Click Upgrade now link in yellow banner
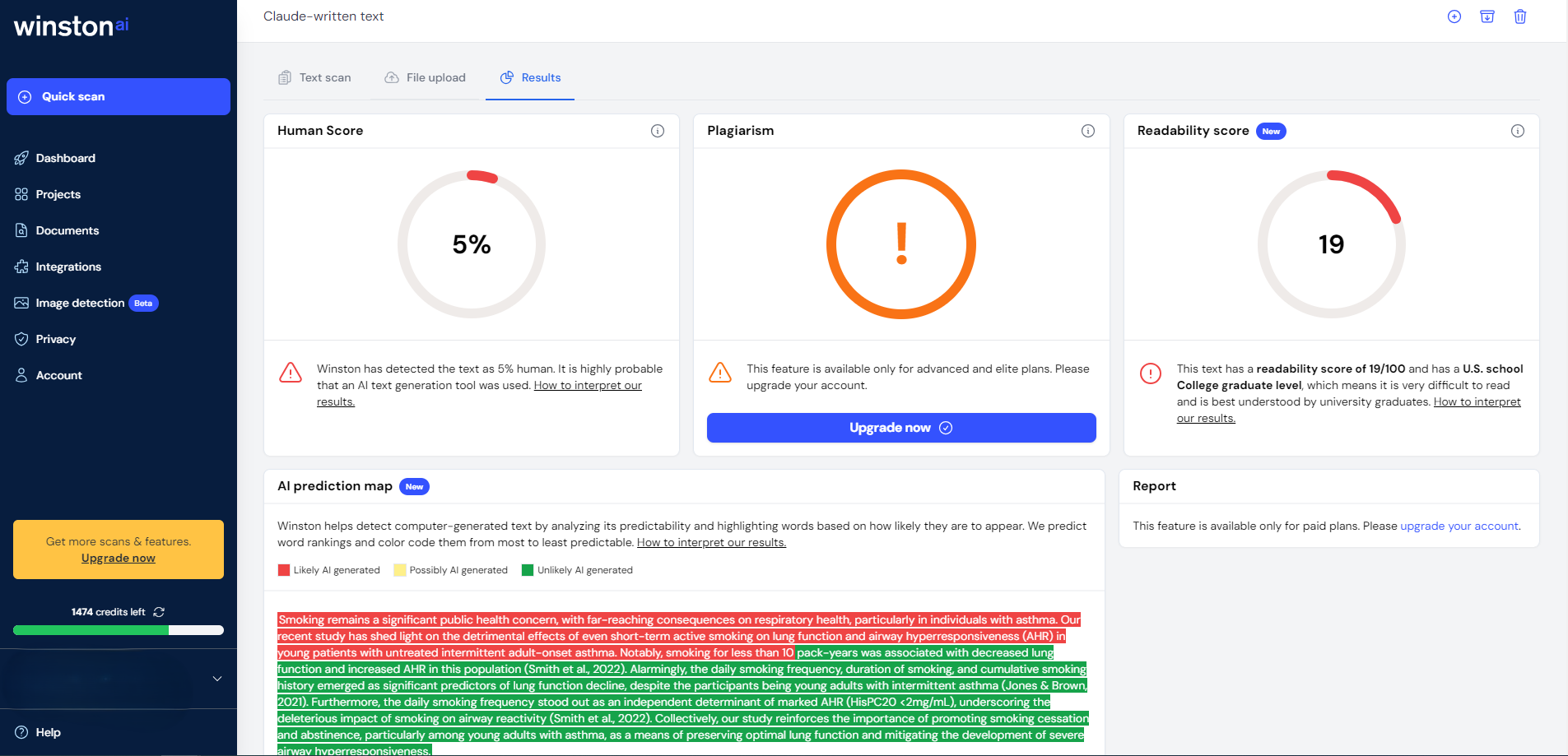 point(119,558)
